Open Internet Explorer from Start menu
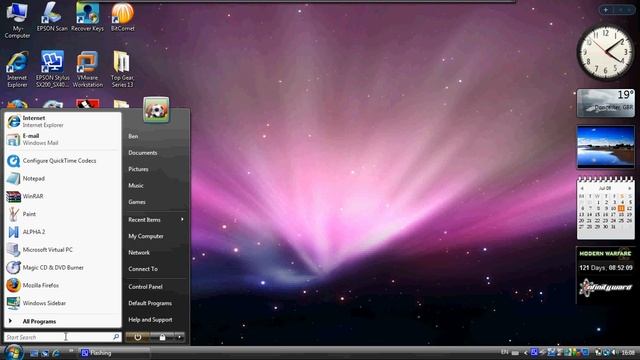 pos(62,121)
